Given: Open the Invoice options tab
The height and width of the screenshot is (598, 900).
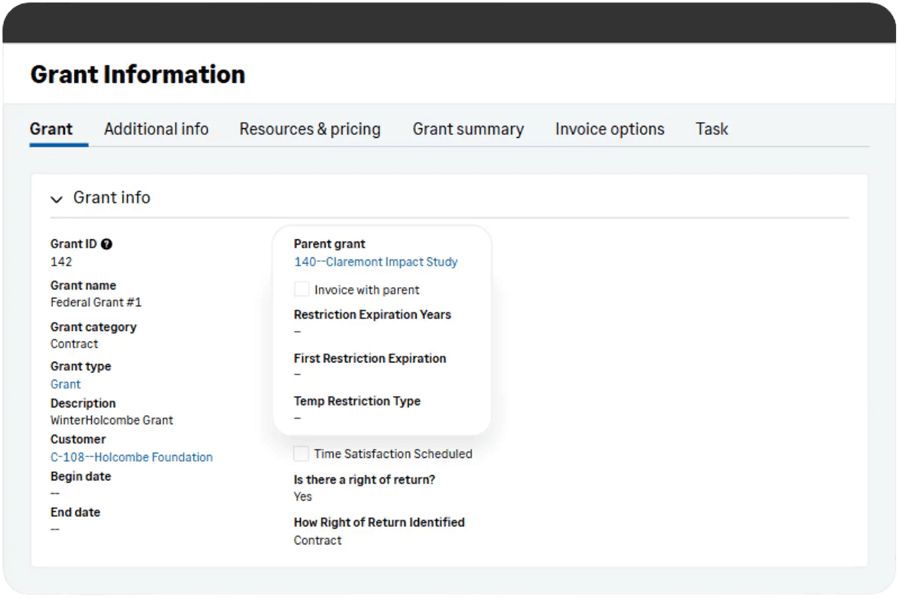Looking at the screenshot, I should 610,129.
